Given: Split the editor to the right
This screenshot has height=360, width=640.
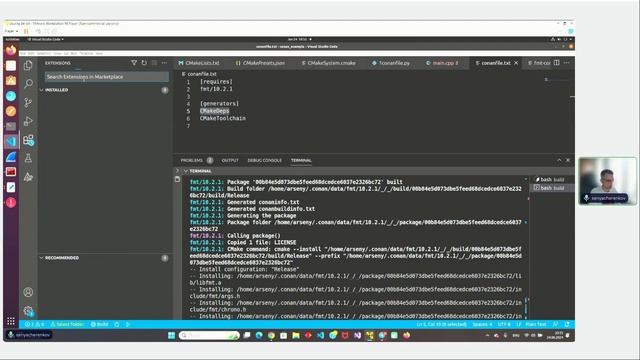Looking at the screenshot, I should [x=556, y=63].
